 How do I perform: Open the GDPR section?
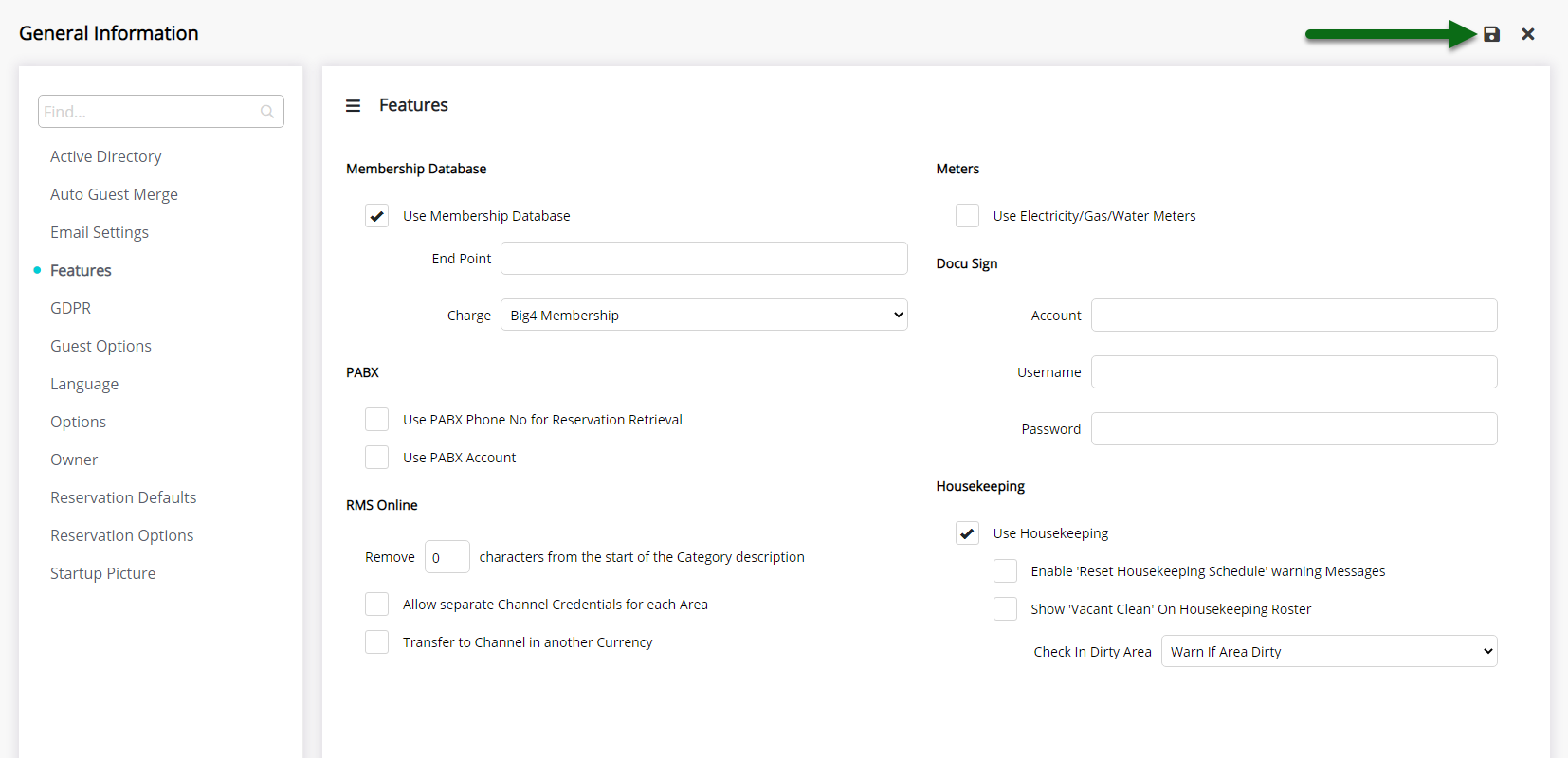pos(71,308)
